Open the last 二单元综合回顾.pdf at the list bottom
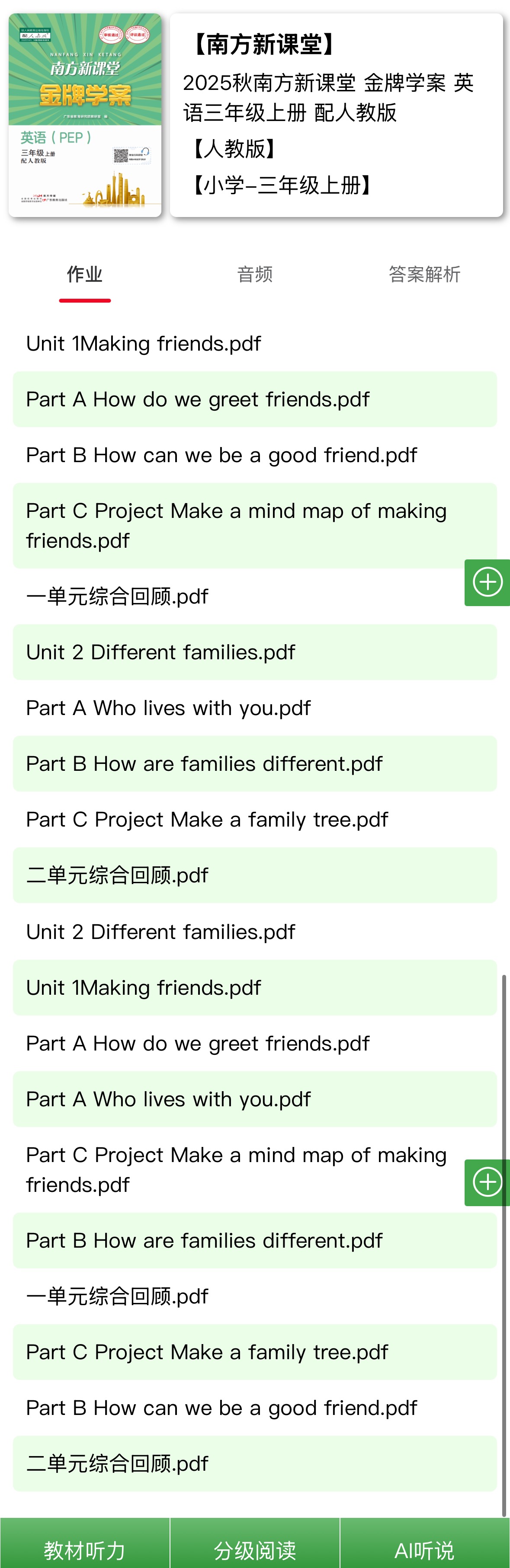This screenshot has height=1568, width=510. 117,1463
